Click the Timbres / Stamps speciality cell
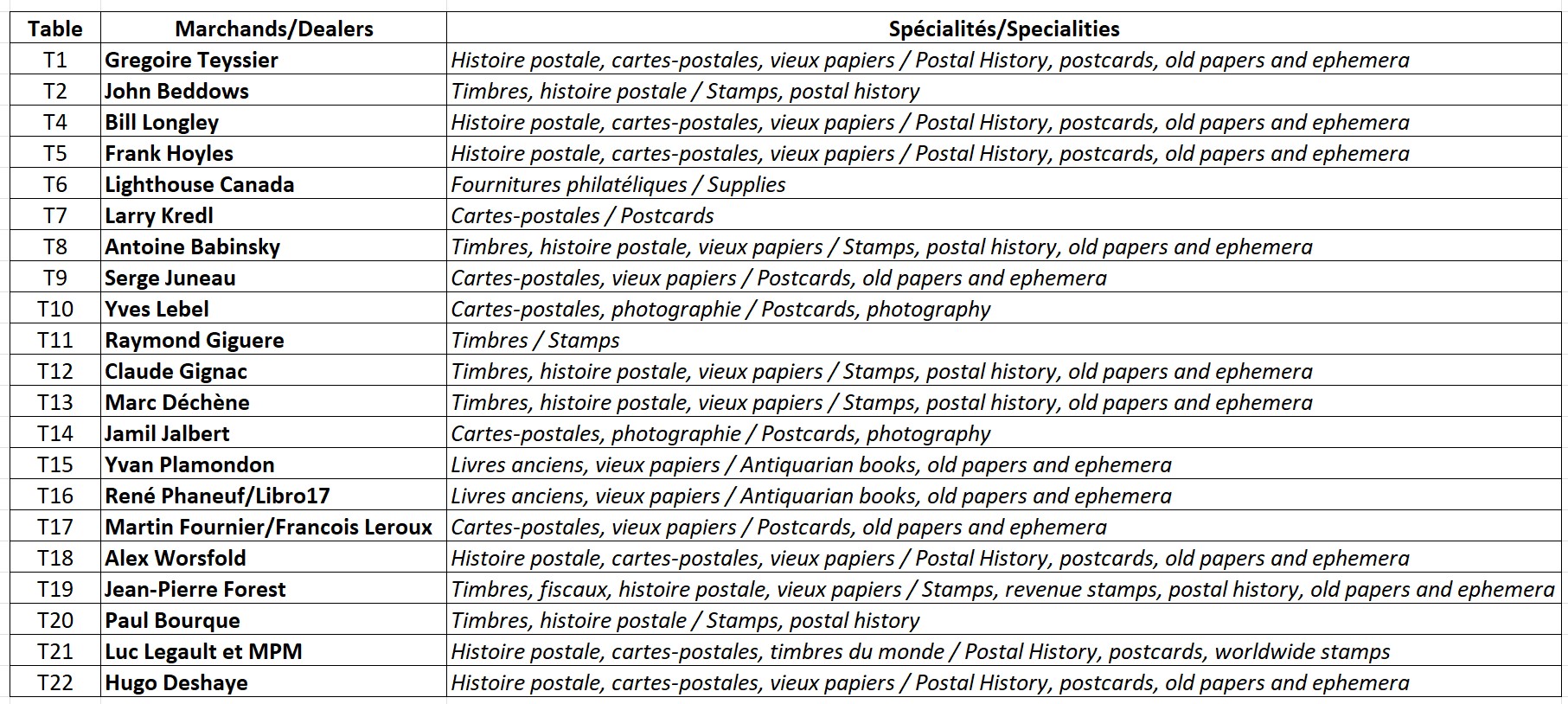Viewport: 1568px width, 704px height. point(1003,340)
